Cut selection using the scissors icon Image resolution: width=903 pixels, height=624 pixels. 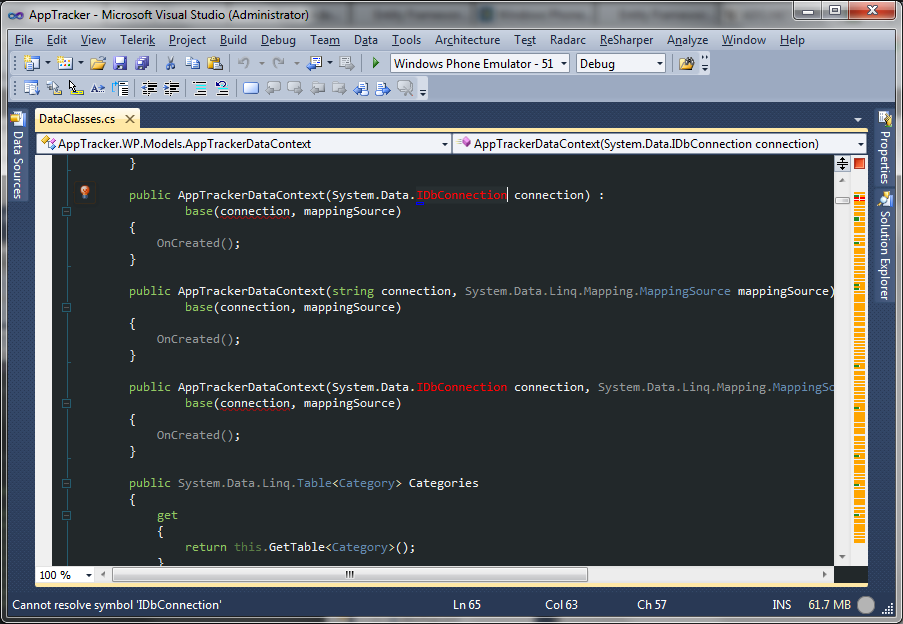(170, 63)
